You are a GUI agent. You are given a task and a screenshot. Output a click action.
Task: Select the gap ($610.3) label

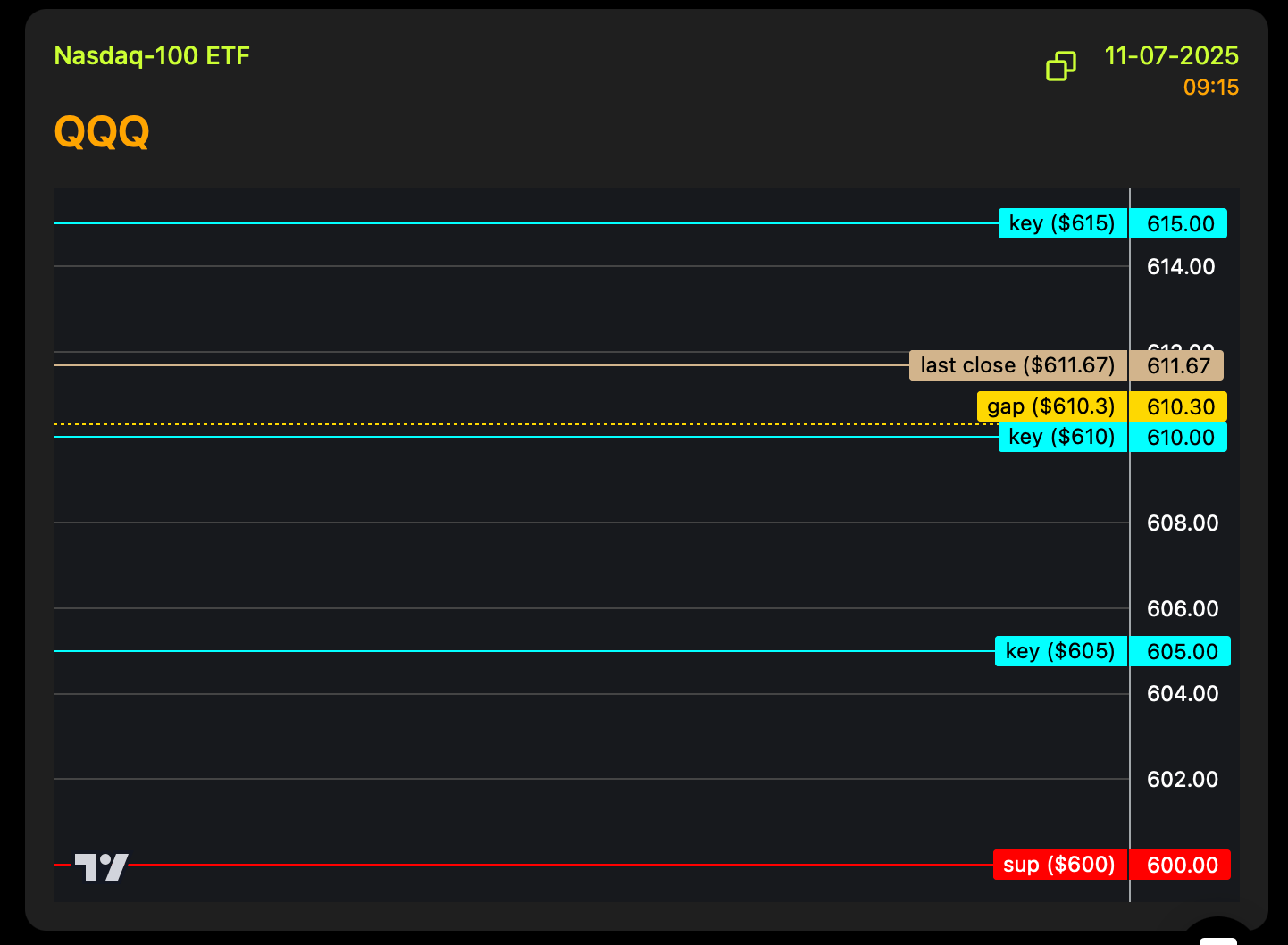tap(1051, 406)
